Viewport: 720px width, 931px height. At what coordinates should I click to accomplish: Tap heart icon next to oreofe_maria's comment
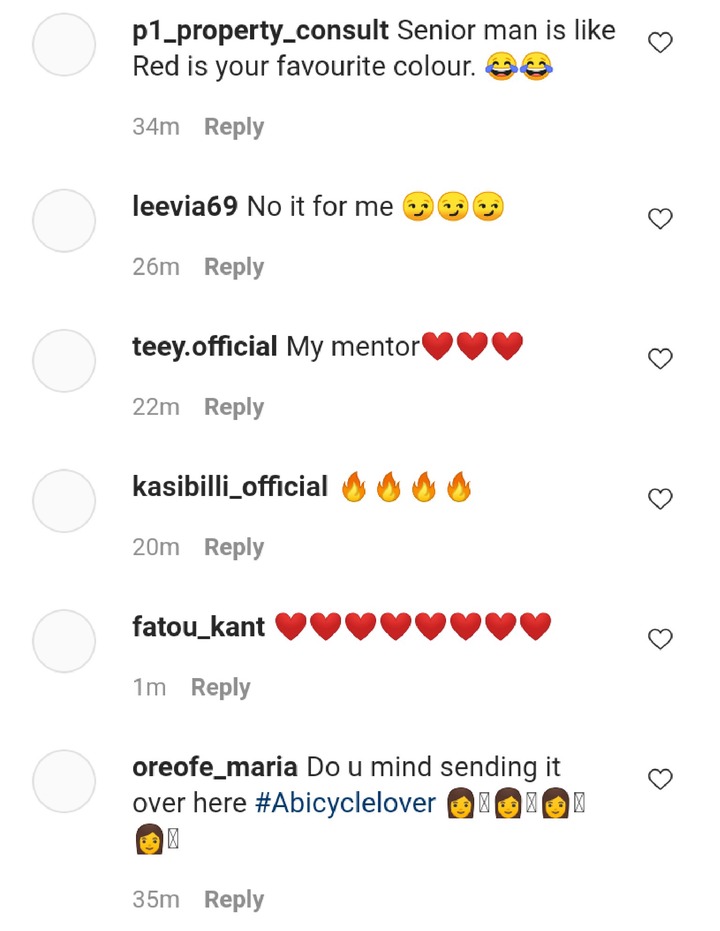tap(659, 779)
